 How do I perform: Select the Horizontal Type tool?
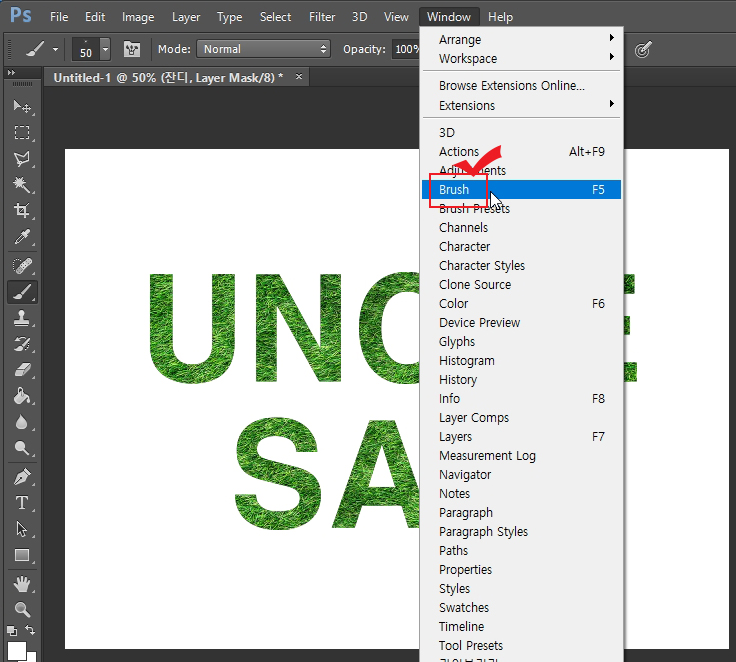pos(22,503)
